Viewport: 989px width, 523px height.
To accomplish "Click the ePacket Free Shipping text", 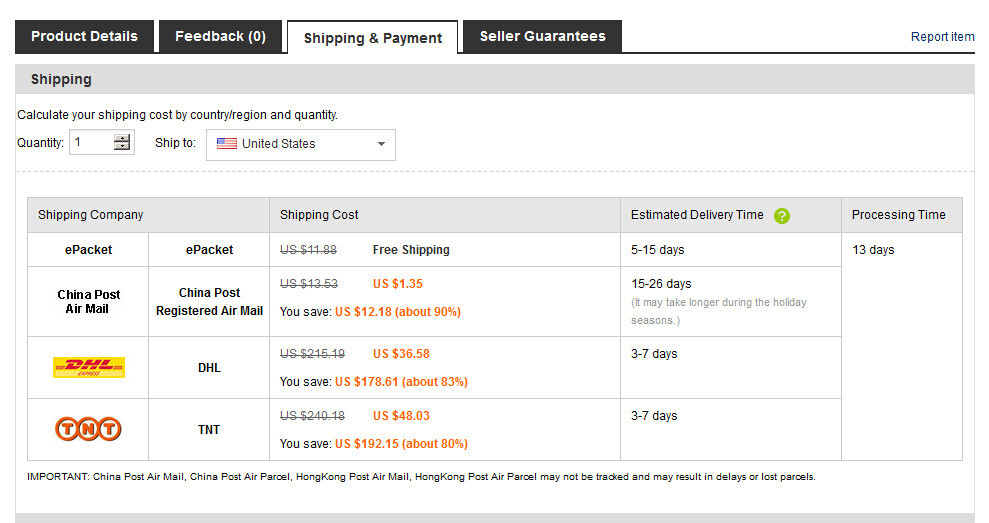I will (411, 250).
